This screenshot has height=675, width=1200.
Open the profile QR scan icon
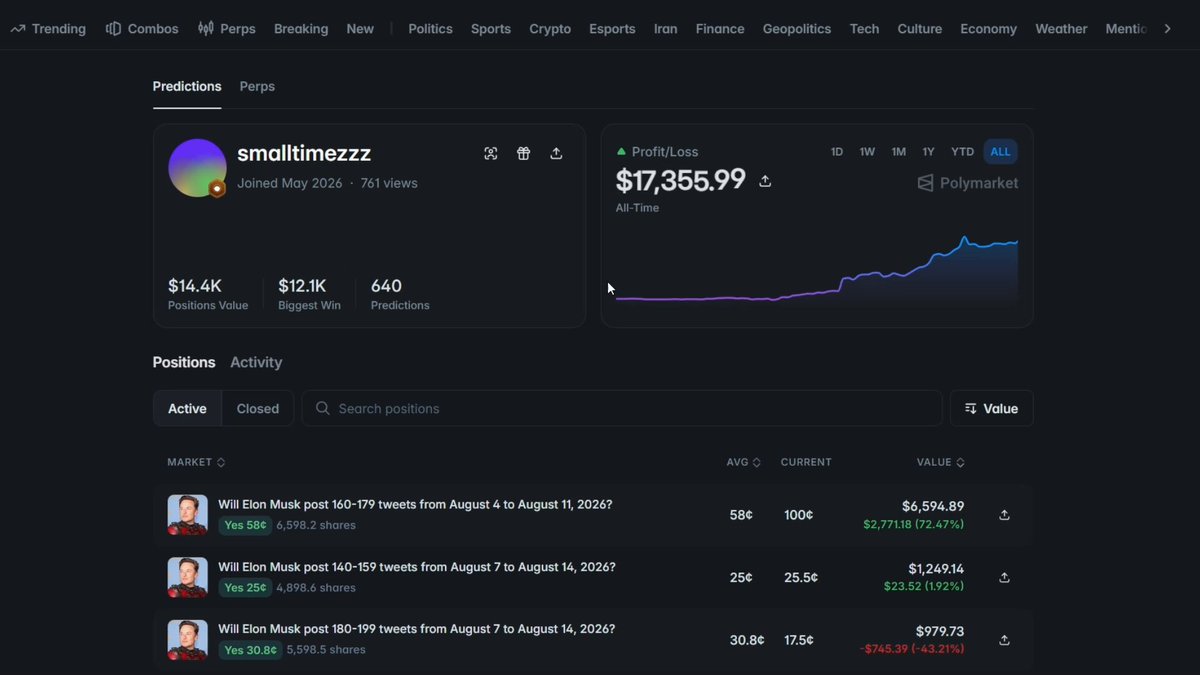click(490, 153)
